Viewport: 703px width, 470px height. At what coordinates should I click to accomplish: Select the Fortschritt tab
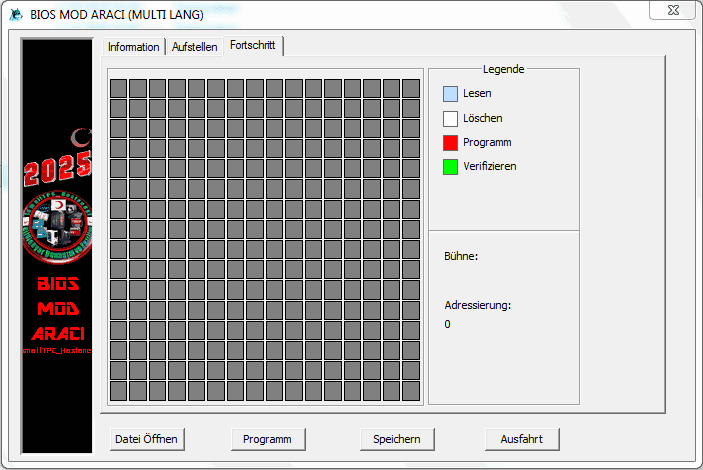click(252, 46)
